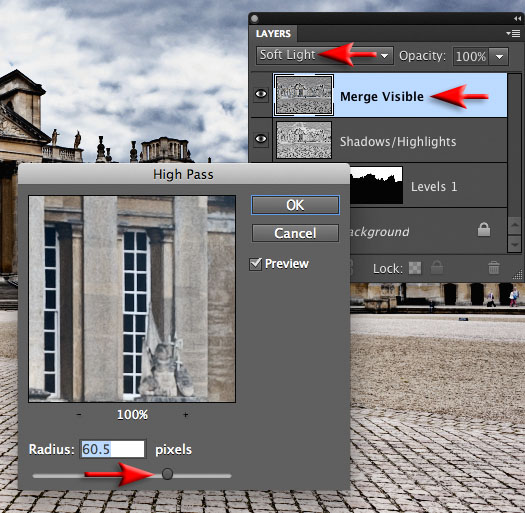Click the 100% preview zoom value
Screen dimensions: 525x513
[x=132, y=415]
